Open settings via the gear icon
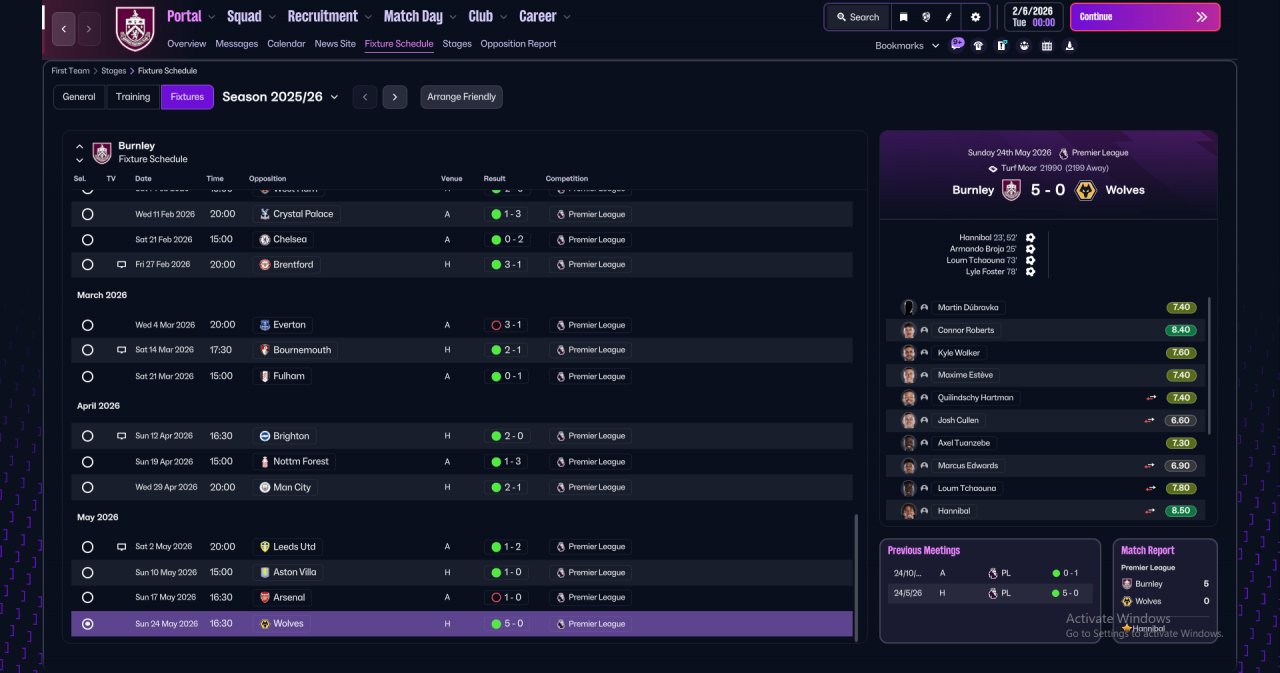1280x673 pixels. pos(975,17)
